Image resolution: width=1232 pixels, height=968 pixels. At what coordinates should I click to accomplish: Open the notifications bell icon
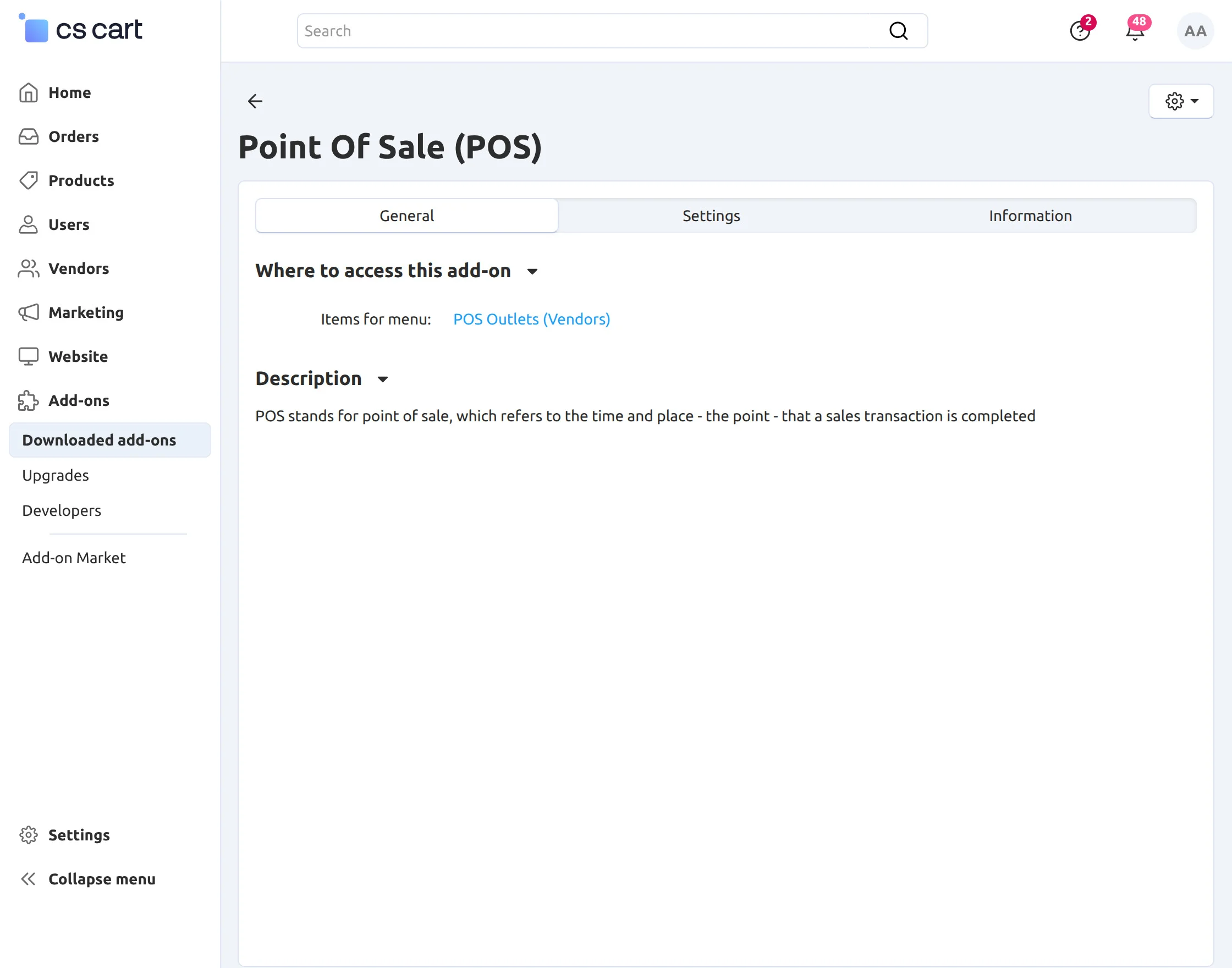[1135, 31]
